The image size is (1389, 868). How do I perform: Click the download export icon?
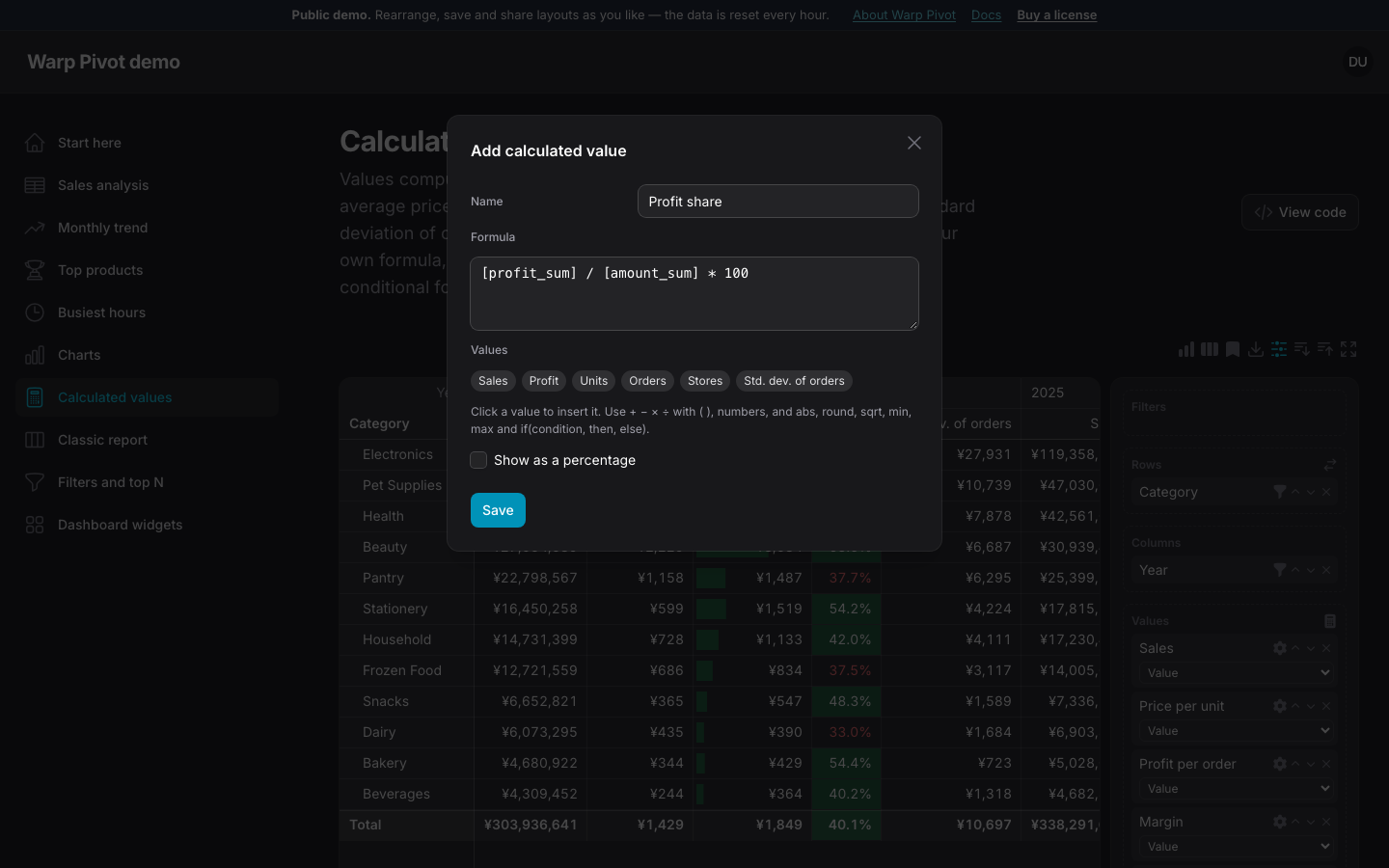pos(1256,349)
